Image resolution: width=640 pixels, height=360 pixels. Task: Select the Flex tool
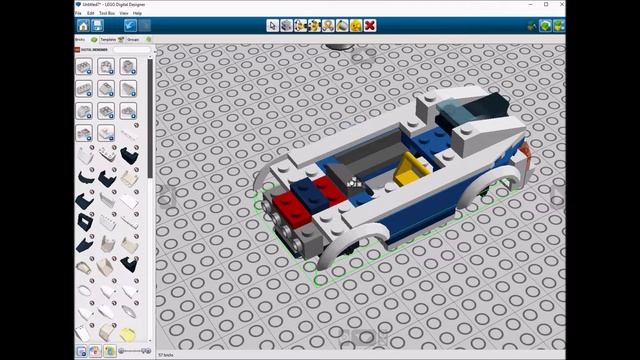point(328,26)
